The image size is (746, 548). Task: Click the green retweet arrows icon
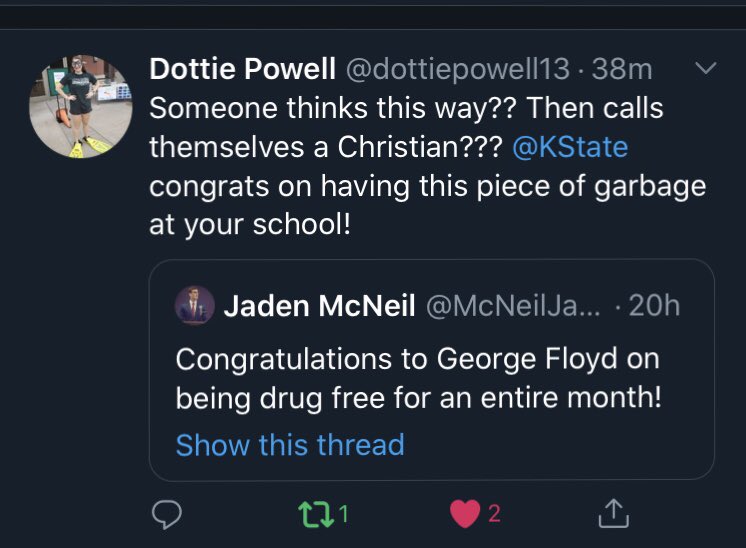pos(316,514)
